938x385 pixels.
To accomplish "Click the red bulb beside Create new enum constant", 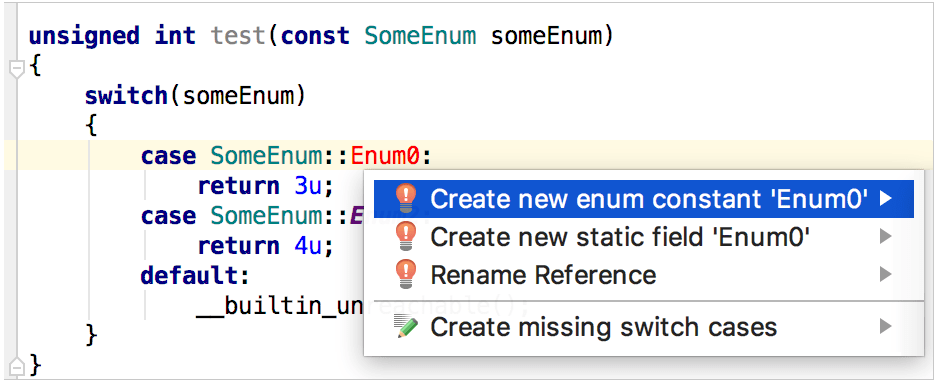I will pyautogui.click(x=405, y=198).
